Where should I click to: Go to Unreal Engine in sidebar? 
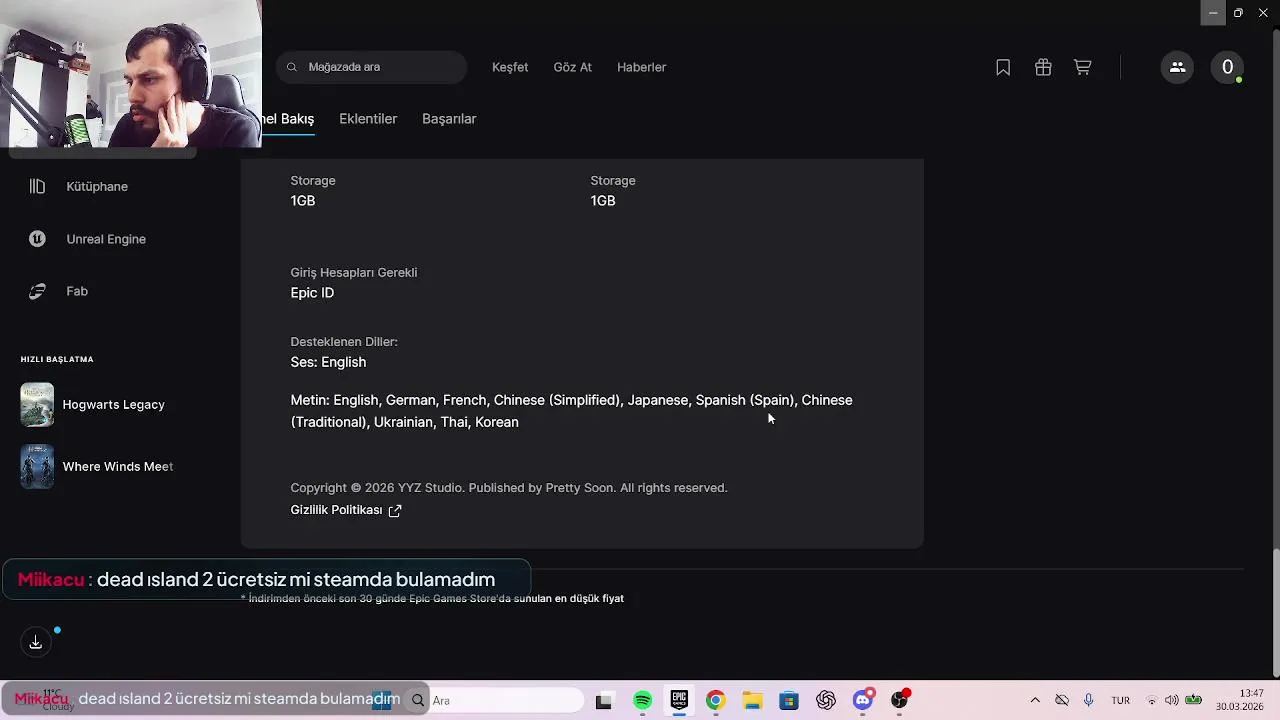(x=106, y=239)
